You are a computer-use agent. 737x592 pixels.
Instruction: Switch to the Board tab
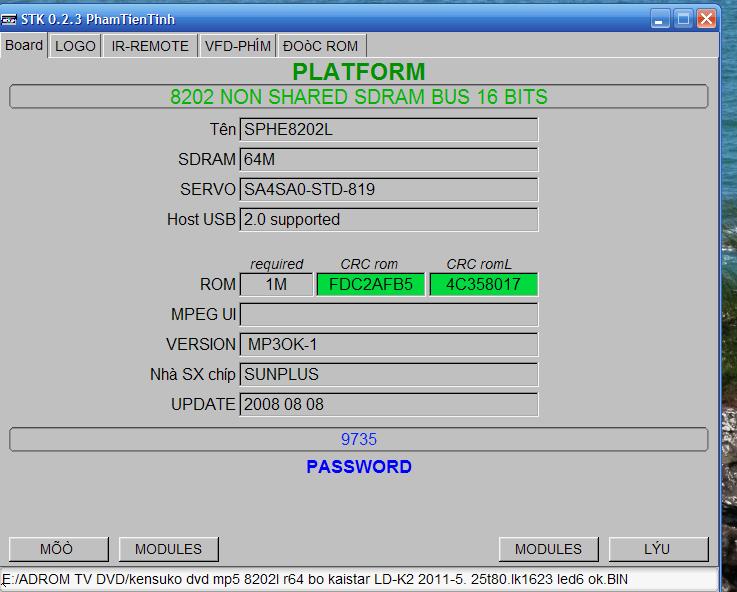pos(24,46)
